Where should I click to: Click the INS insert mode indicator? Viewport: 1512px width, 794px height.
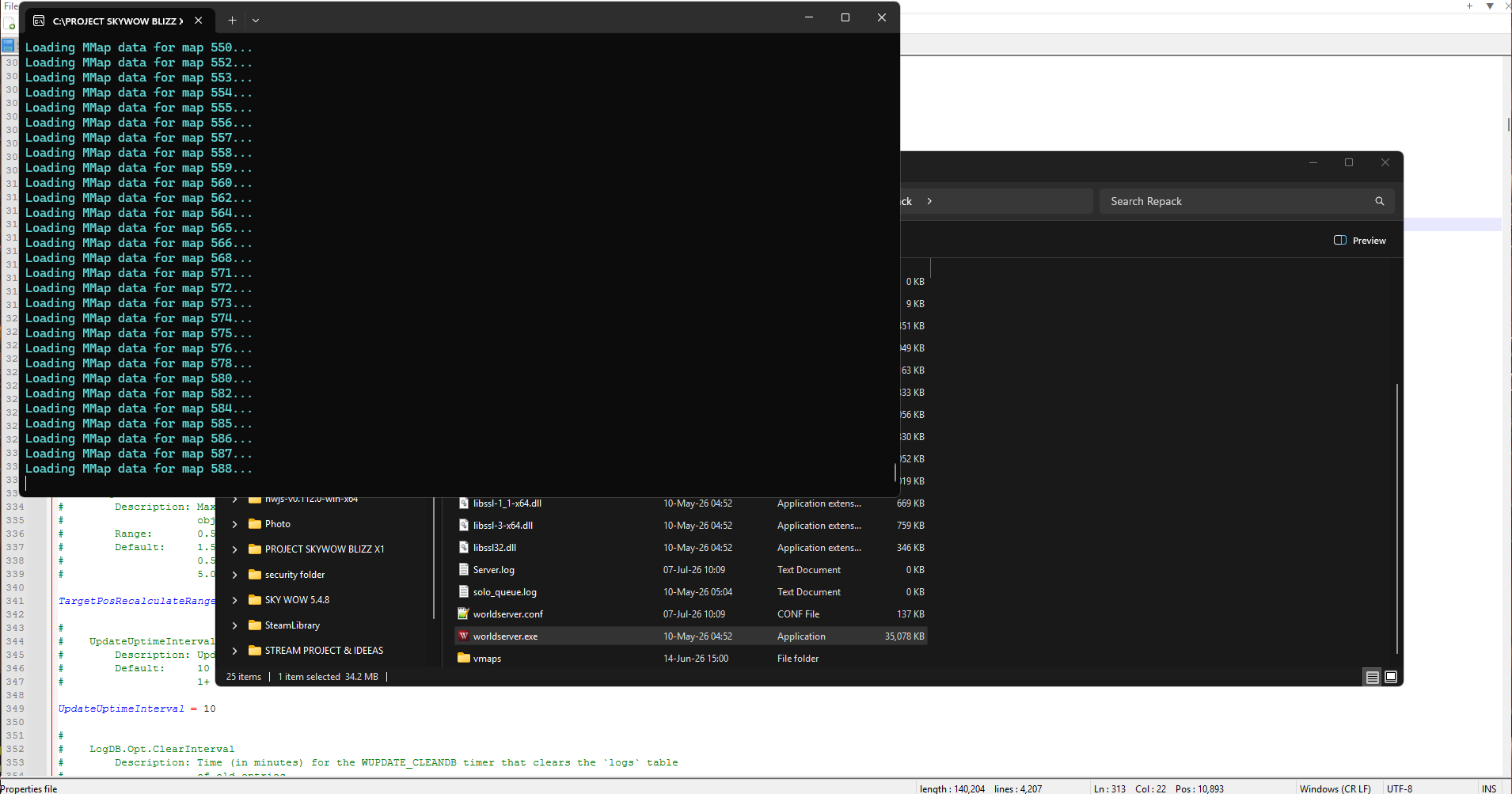click(1489, 788)
